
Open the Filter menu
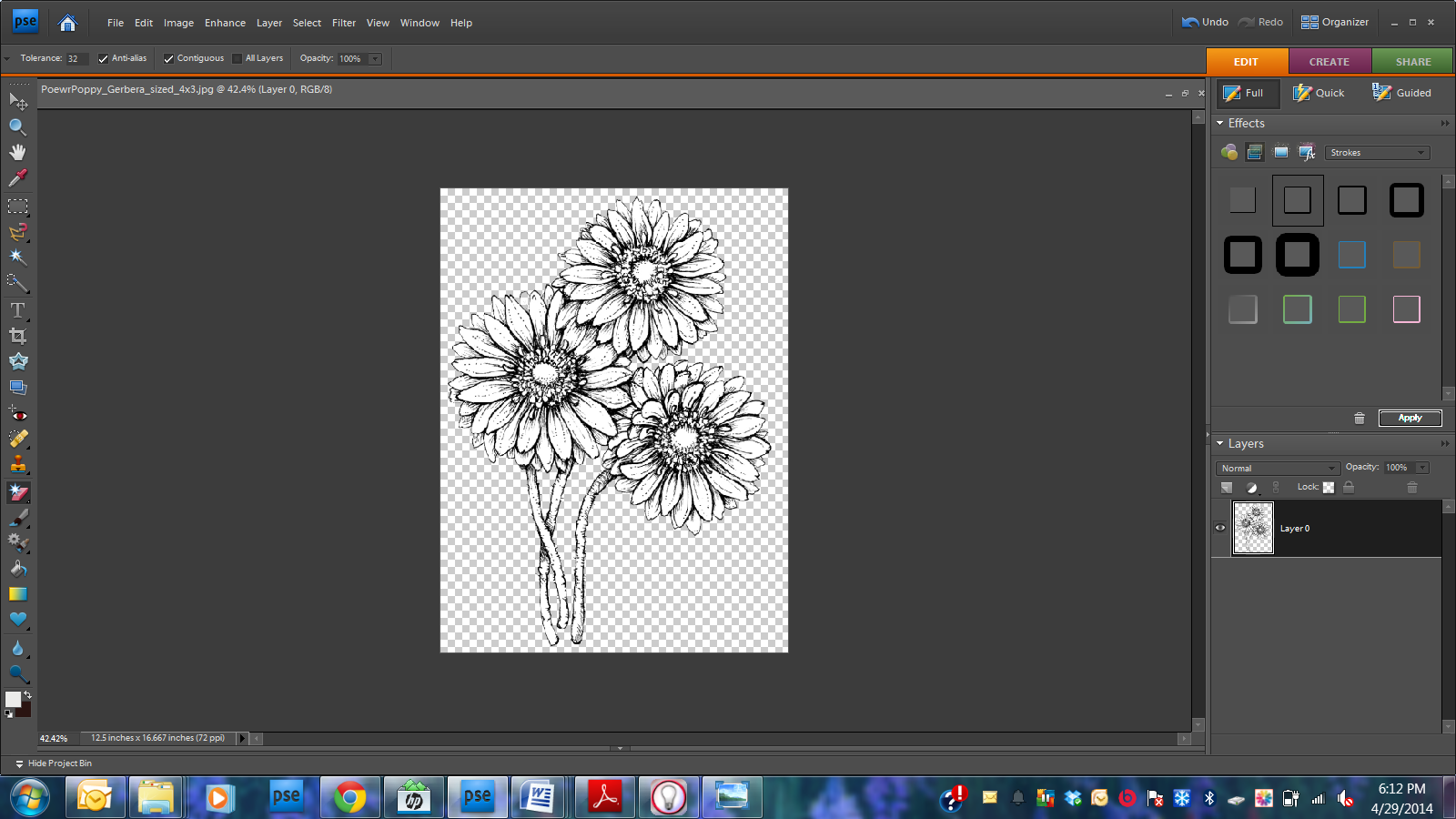click(344, 23)
